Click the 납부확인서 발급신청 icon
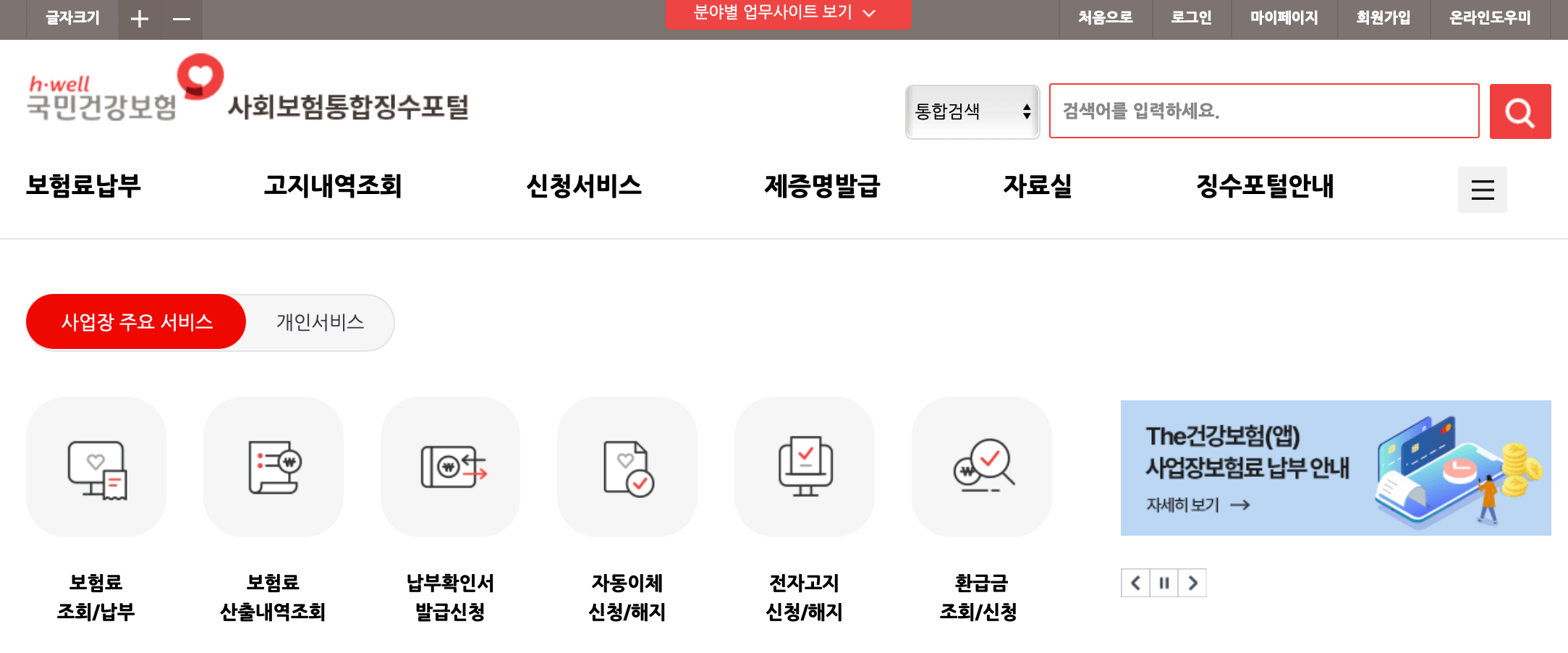This screenshot has width=1568, height=653. [450, 467]
